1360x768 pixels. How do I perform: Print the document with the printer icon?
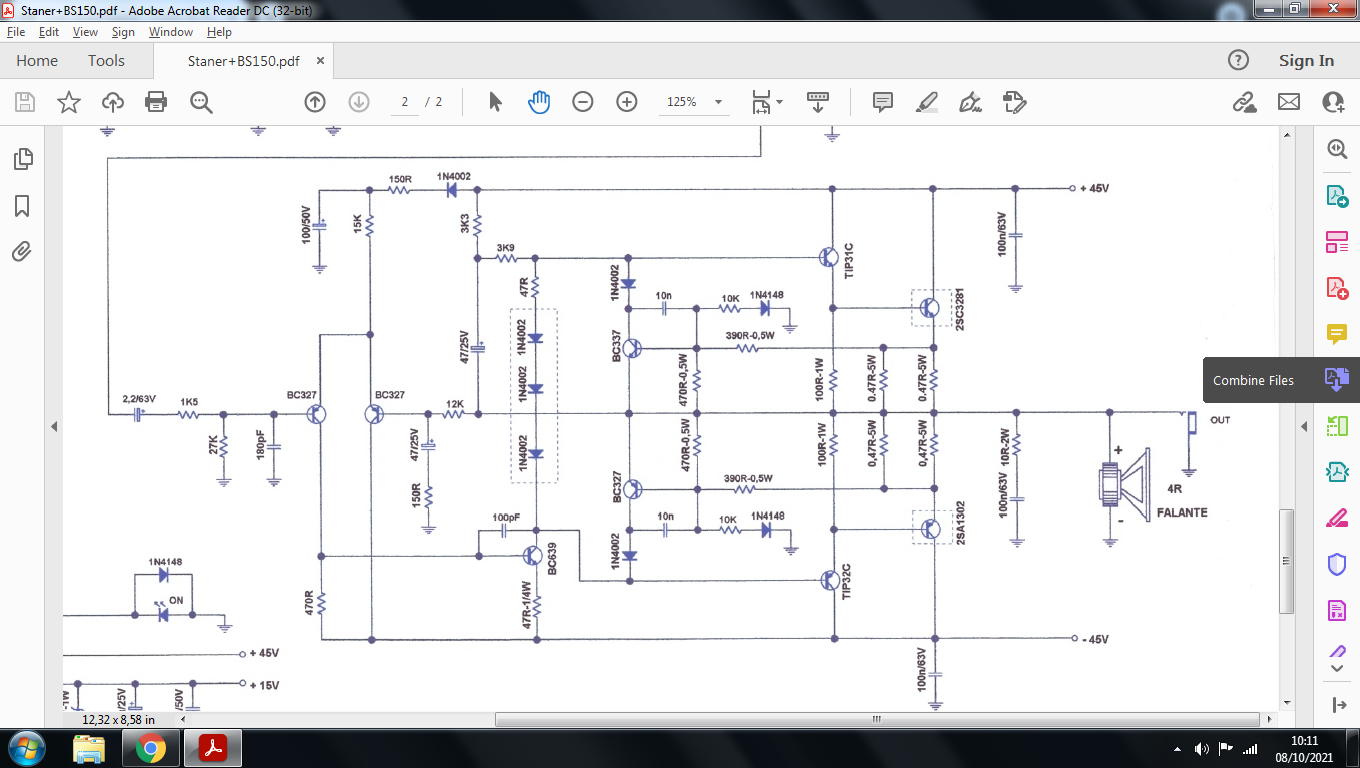[156, 102]
